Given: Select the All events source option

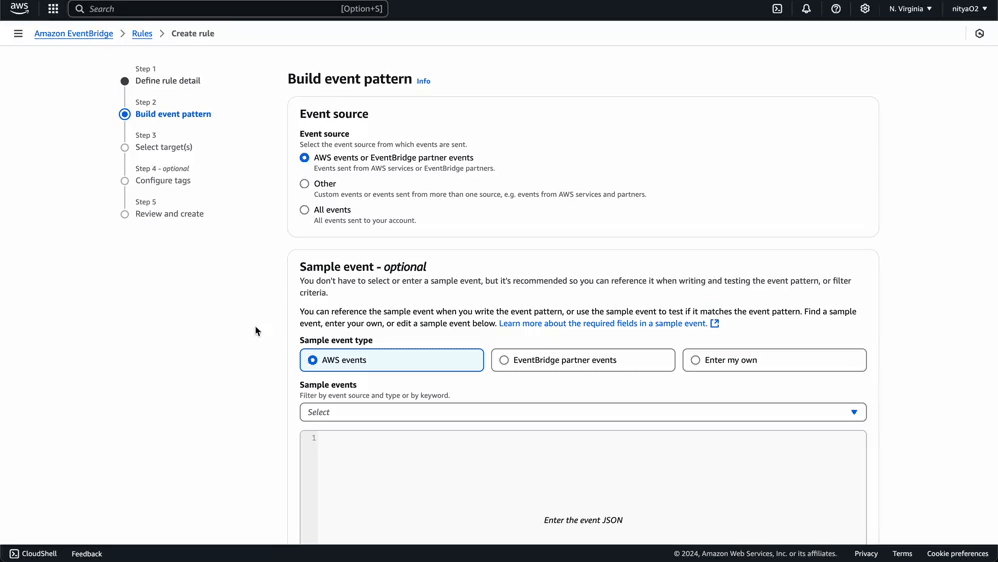Looking at the screenshot, I should pyautogui.click(x=304, y=210).
